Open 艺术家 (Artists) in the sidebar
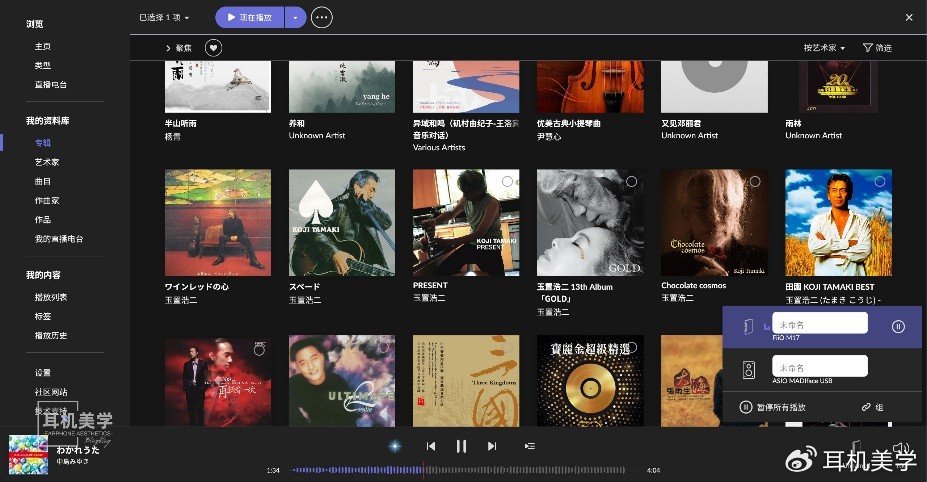This screenshot has height=482, width=927. tap(48, 161)
